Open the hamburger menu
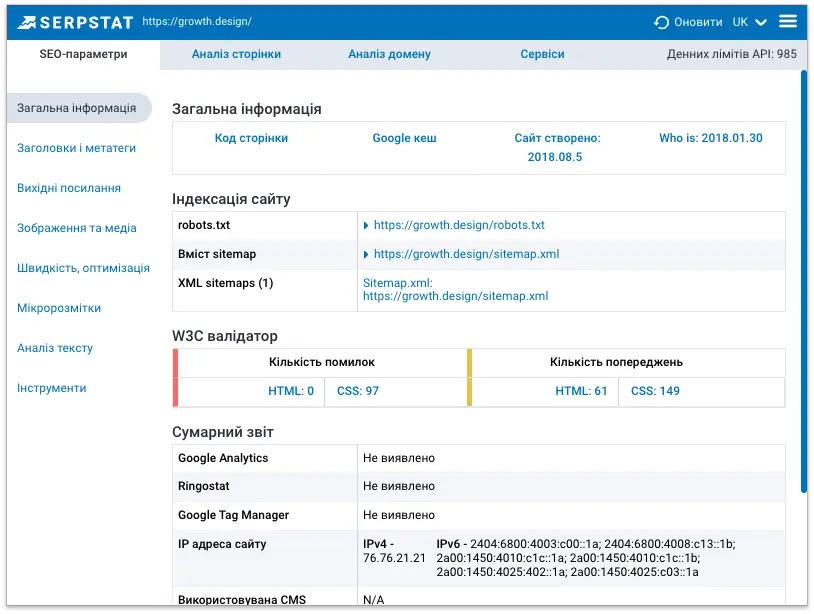This screenshot has width=814, height=614. 788,21
